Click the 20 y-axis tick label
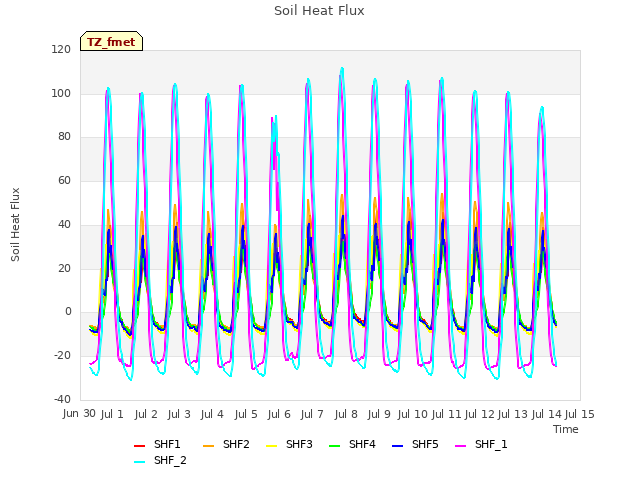 tap(64, 269)
